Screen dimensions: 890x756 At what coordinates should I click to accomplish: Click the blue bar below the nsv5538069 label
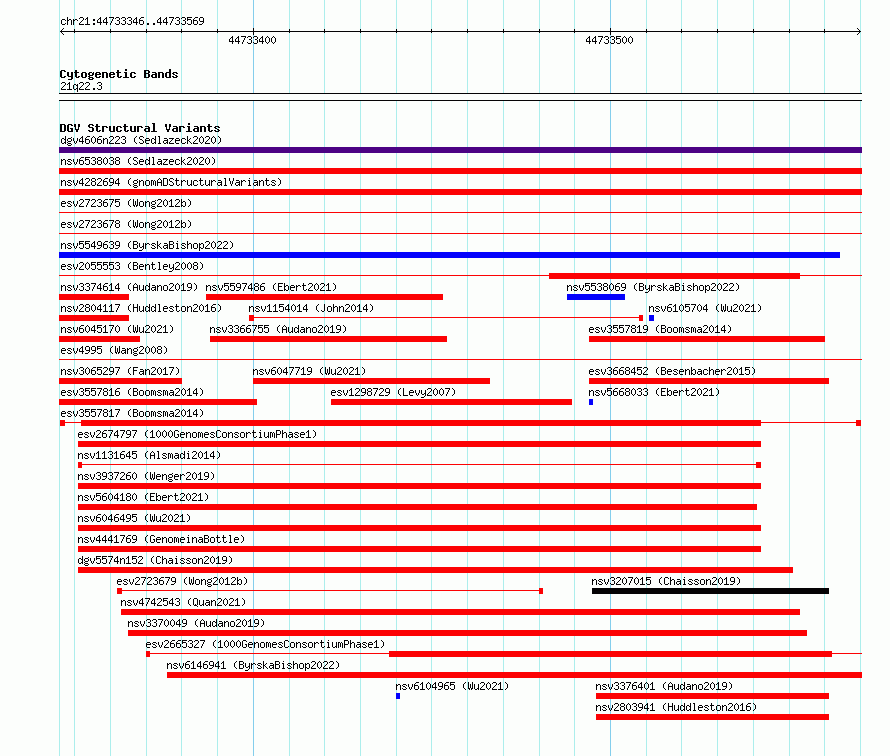tap(596, 297)
